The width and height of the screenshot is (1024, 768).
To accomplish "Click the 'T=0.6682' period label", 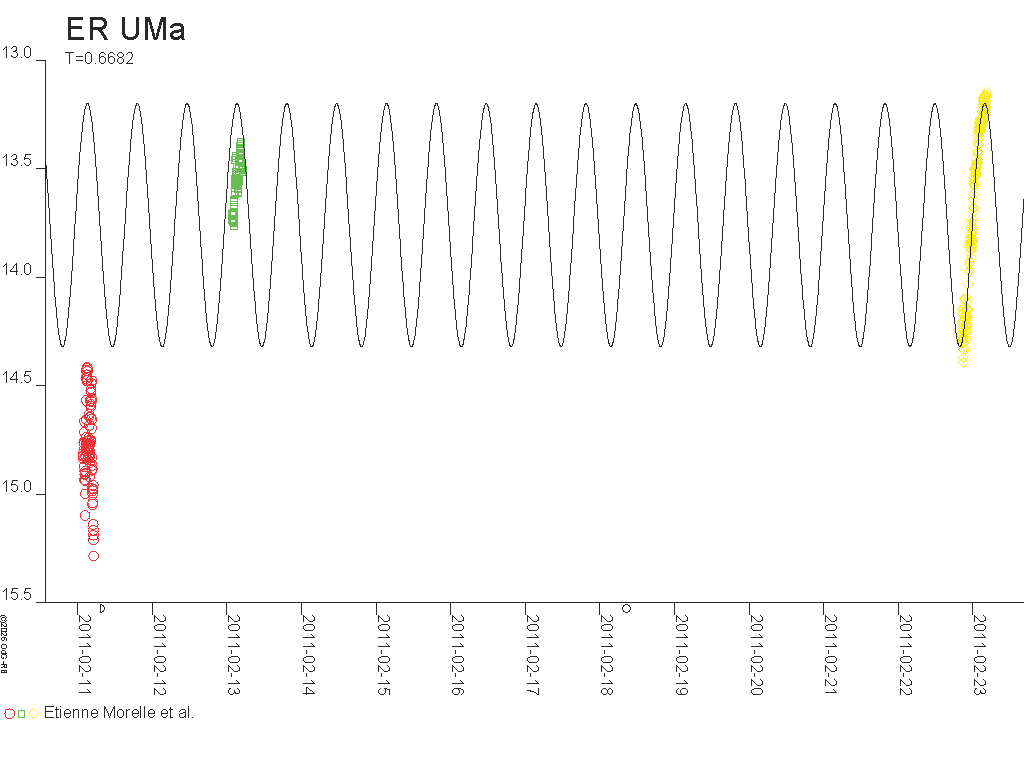I will (x=99, y=58).
